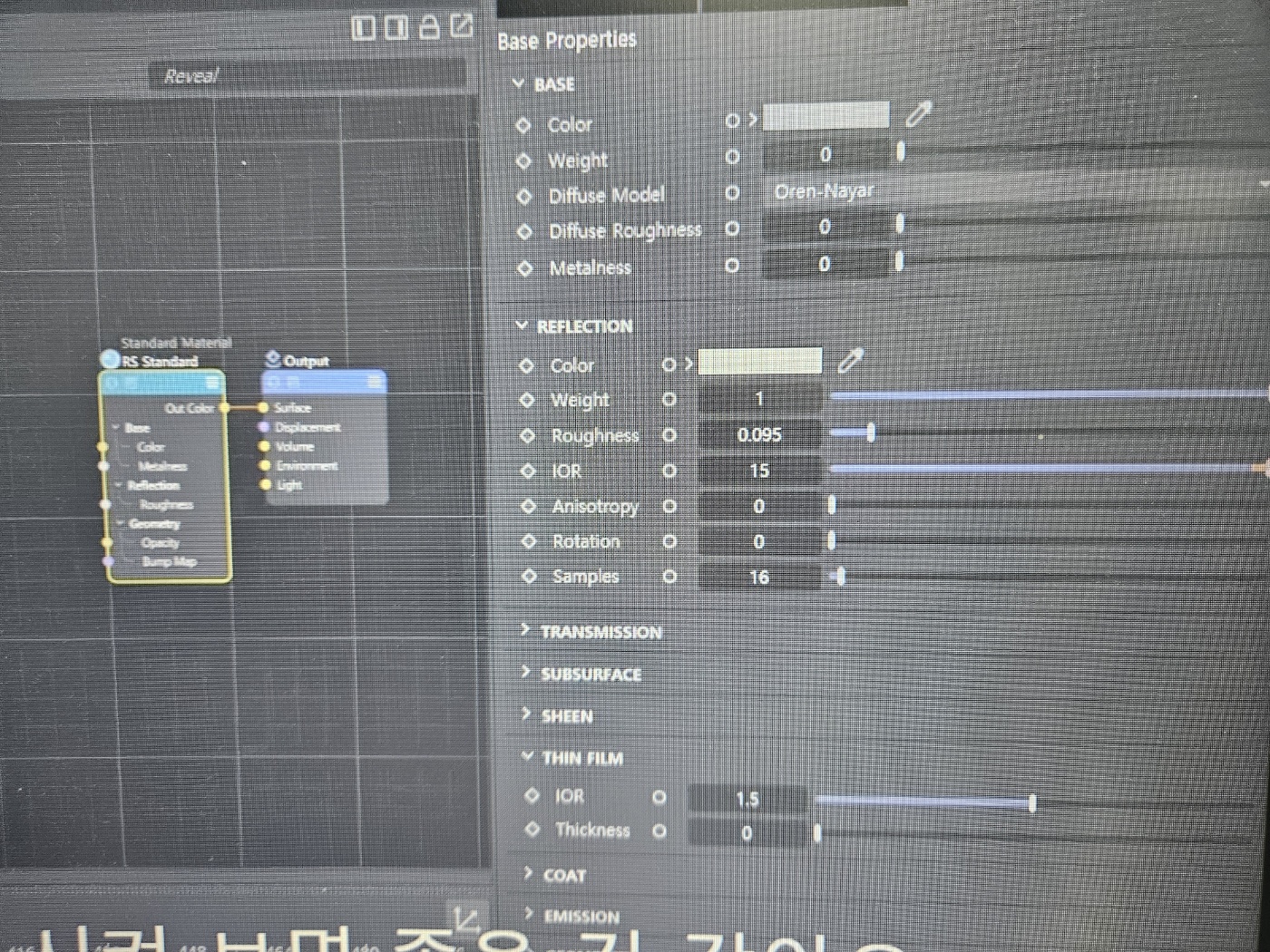Click the Thickness keyframe diamond
The width and height of the screenshot is (1270, 952).
[532, 829]
